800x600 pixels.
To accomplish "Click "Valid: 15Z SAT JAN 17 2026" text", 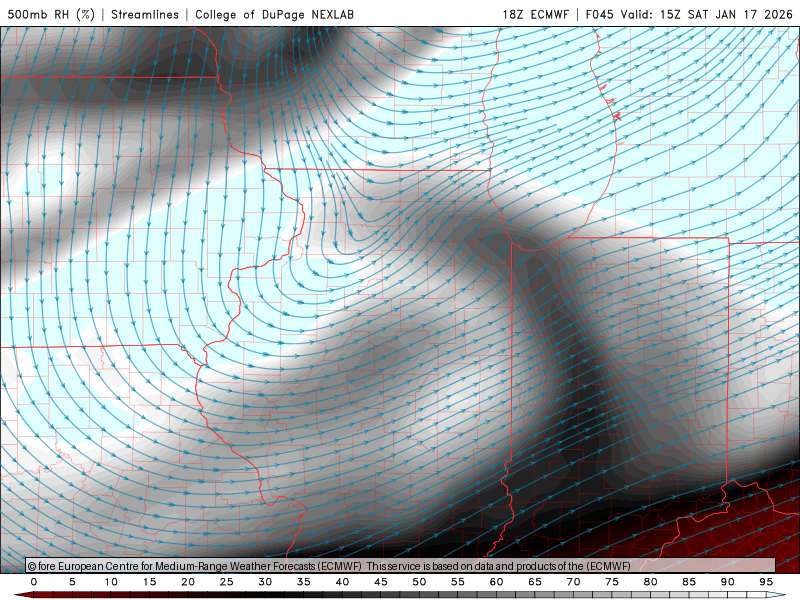I will (707, 14).
